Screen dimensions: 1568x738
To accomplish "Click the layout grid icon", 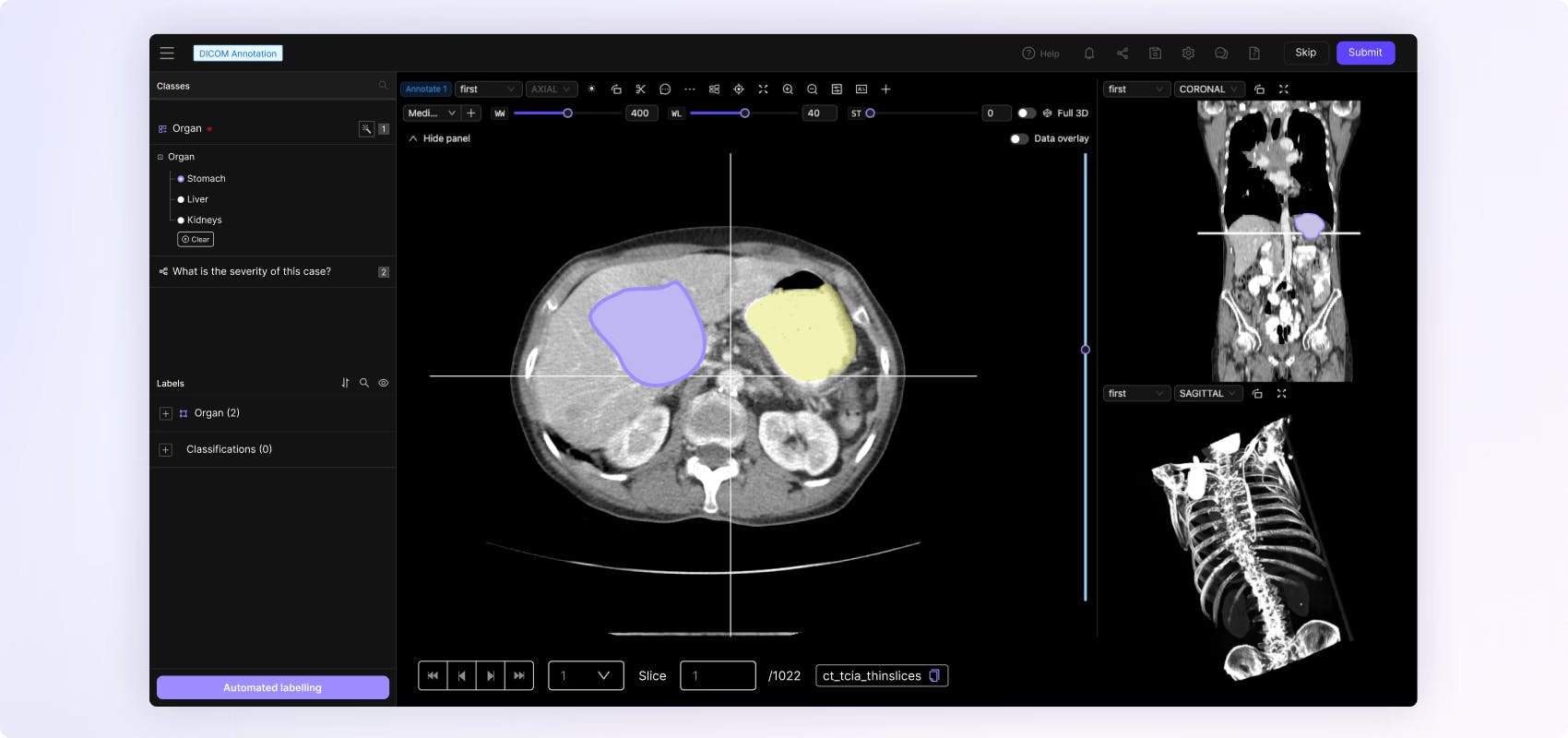I will 714,89.
